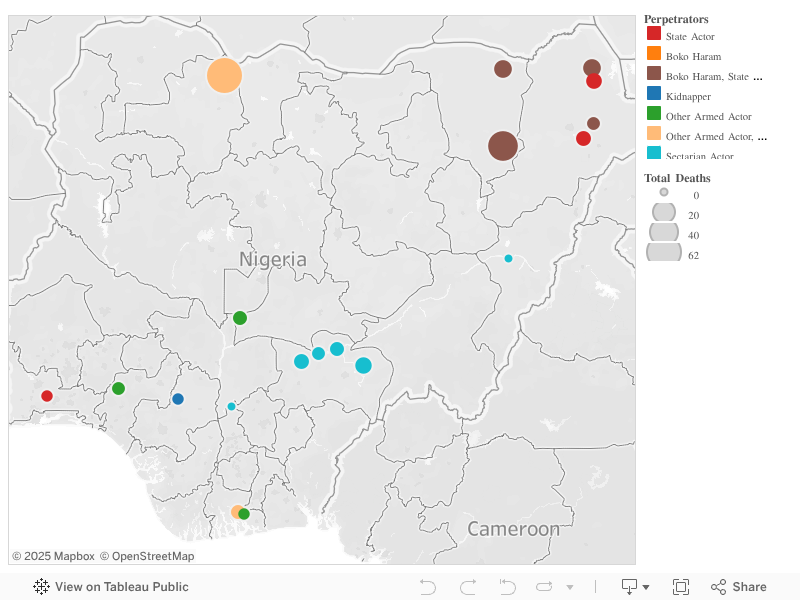Viewport: 800px width, 600px height.
Task: Click the share network icon
Action: (718, 587)
